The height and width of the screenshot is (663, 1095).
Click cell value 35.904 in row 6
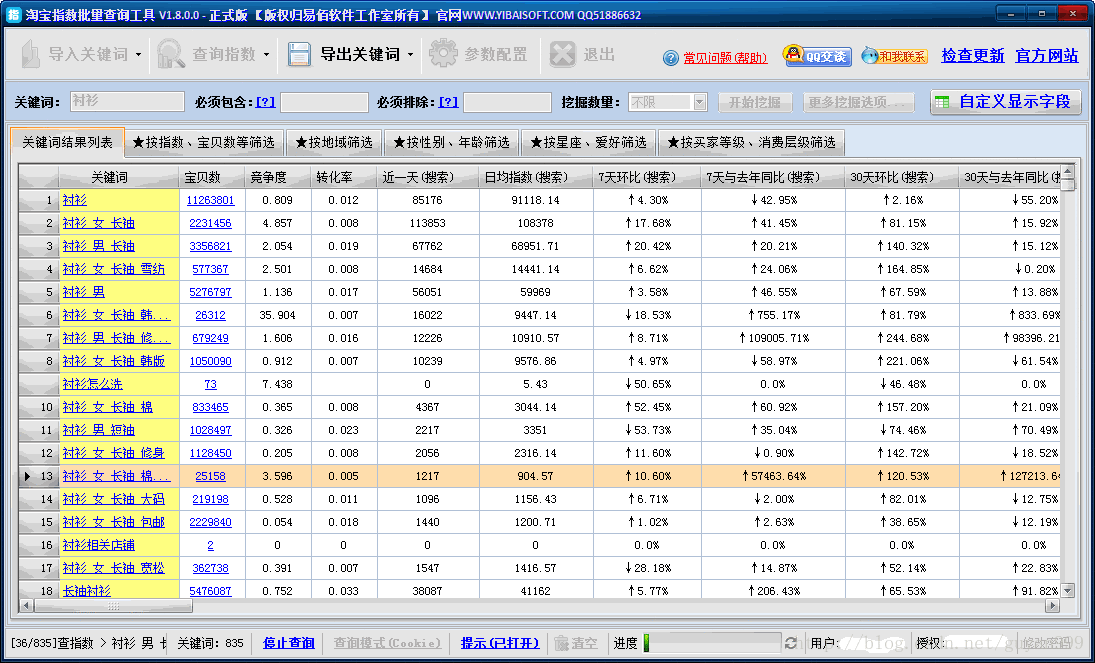click(278, 315)
